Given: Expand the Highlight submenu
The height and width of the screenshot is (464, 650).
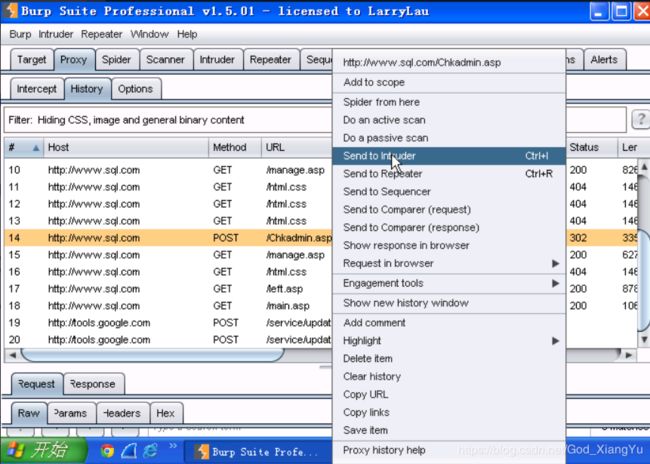Looking at the screenshot, I should 449,340.
